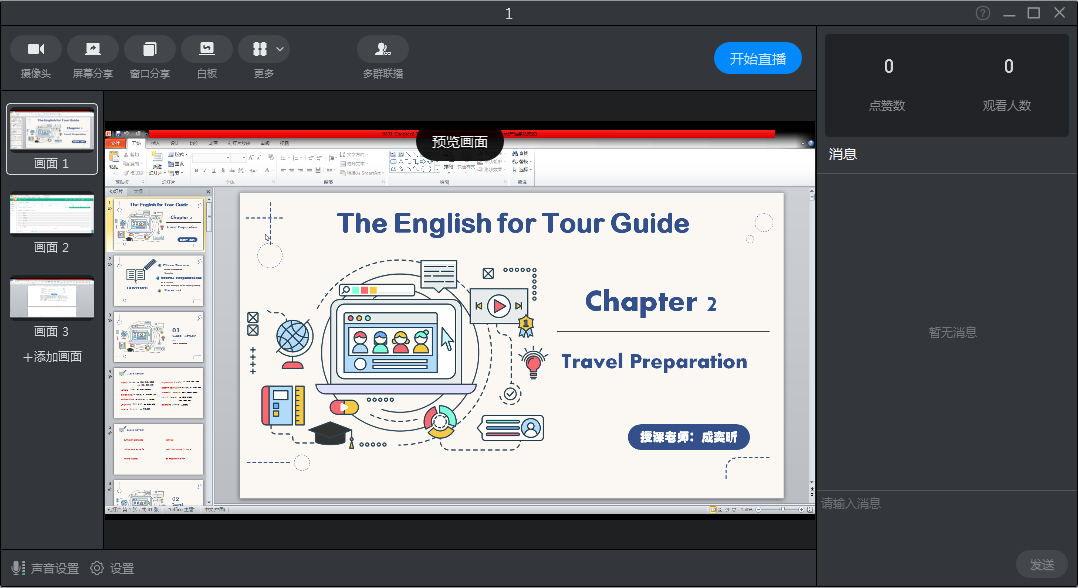Open the gear 设置 settings

click(x=112, y=568)
